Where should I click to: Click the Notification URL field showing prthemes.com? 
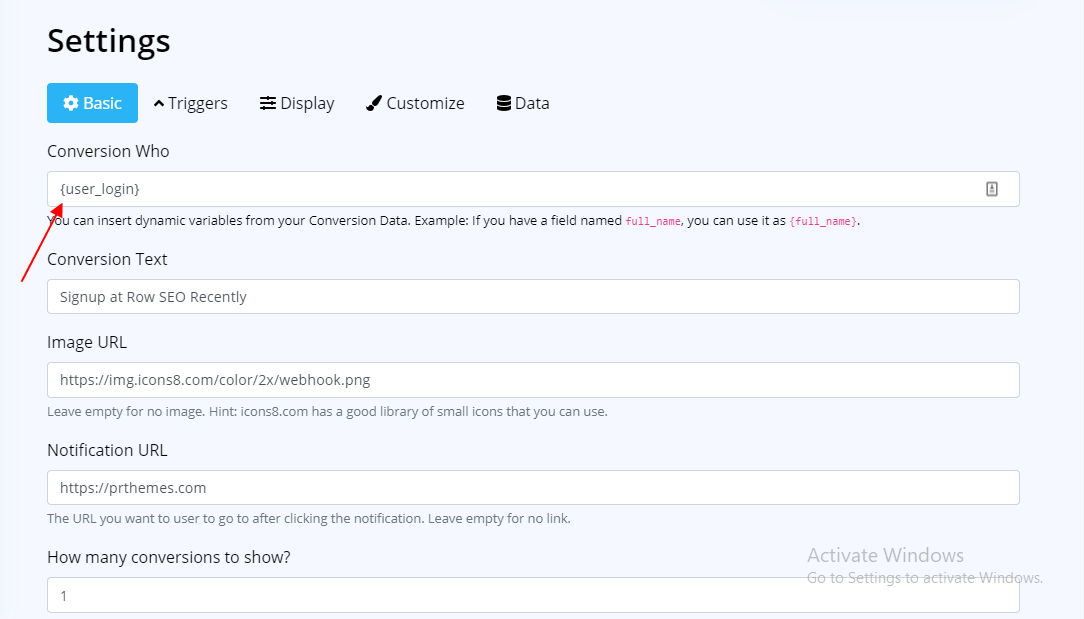tap(533, 488)
